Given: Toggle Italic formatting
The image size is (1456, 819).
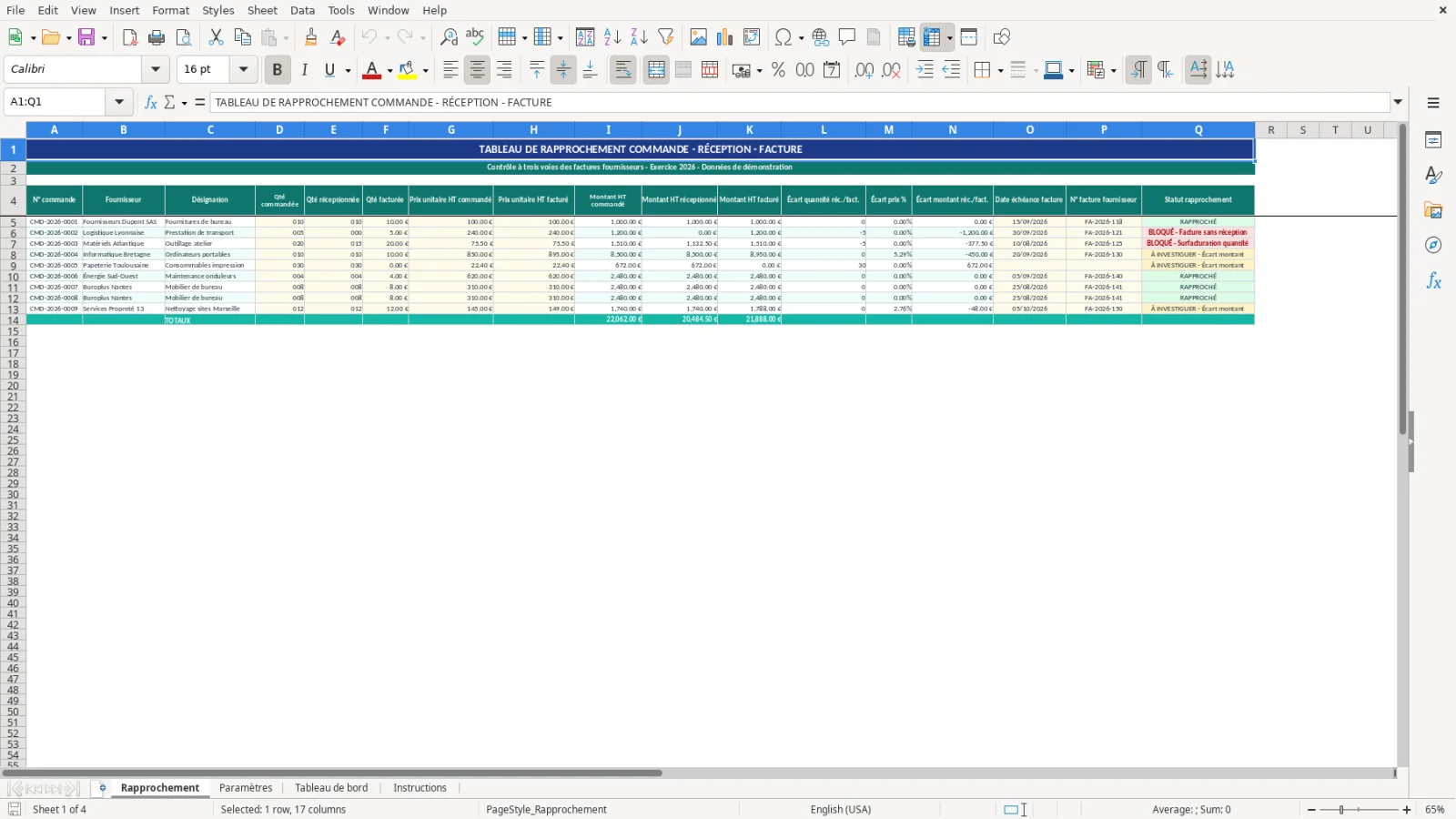Looking at the screenshot, I should 304,70.
